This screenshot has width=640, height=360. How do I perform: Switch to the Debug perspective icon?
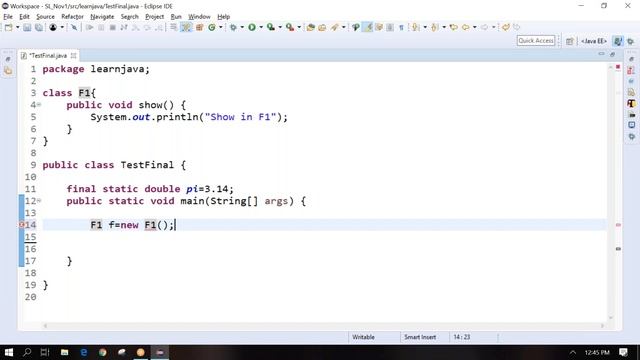(x=631, y=41)
